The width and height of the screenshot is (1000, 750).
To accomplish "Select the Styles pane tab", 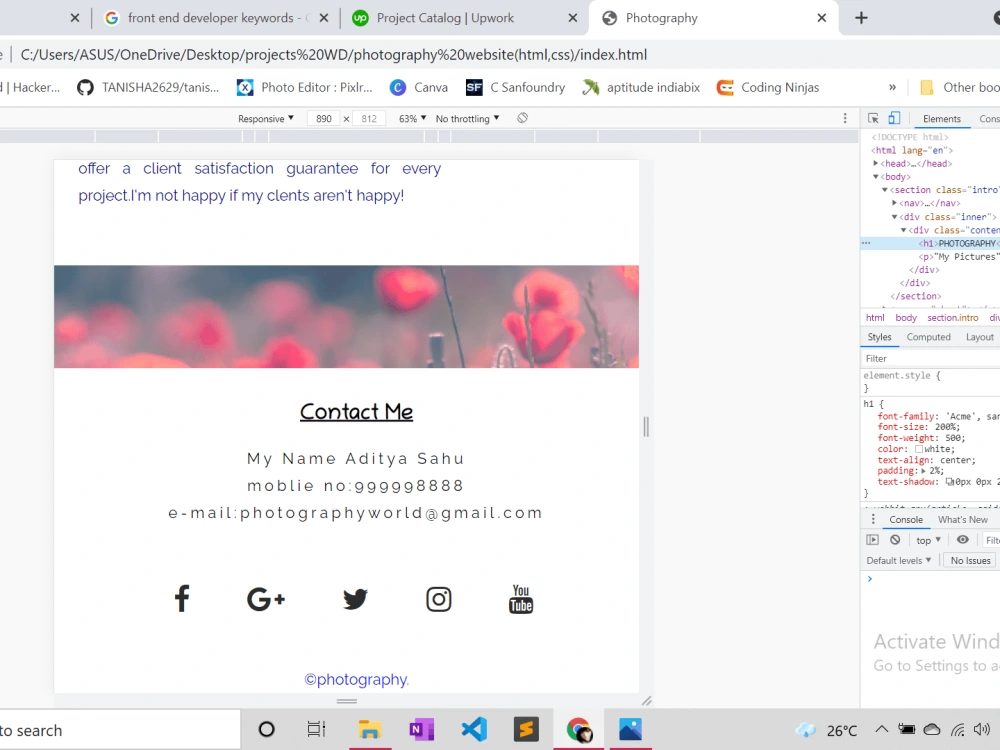I will pyautogui.click(x=879, y=337).
